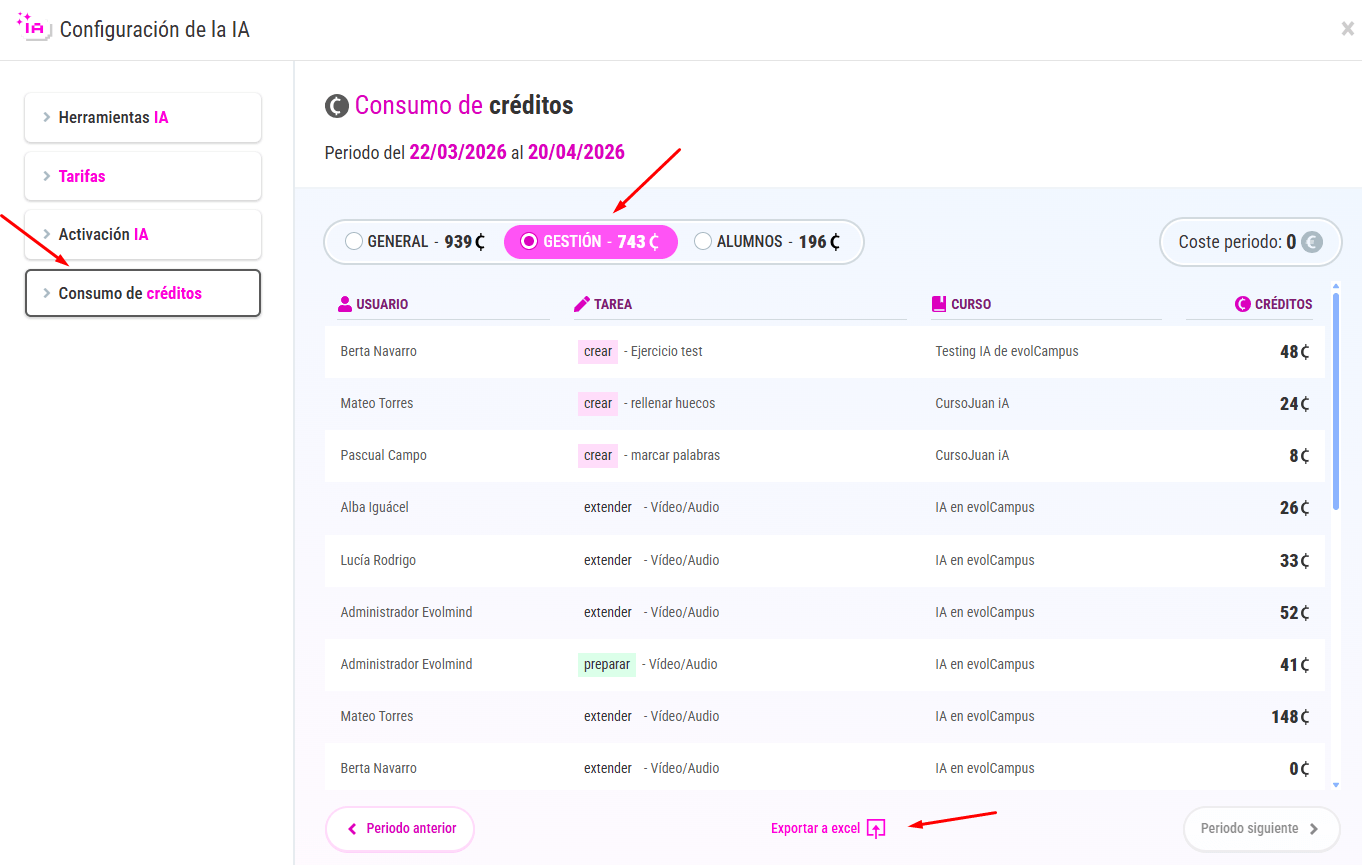The width and height of the screenshot is (1362, 865).
Task: Expand the Activación IA chevron
Action: [x=47, y=234]
